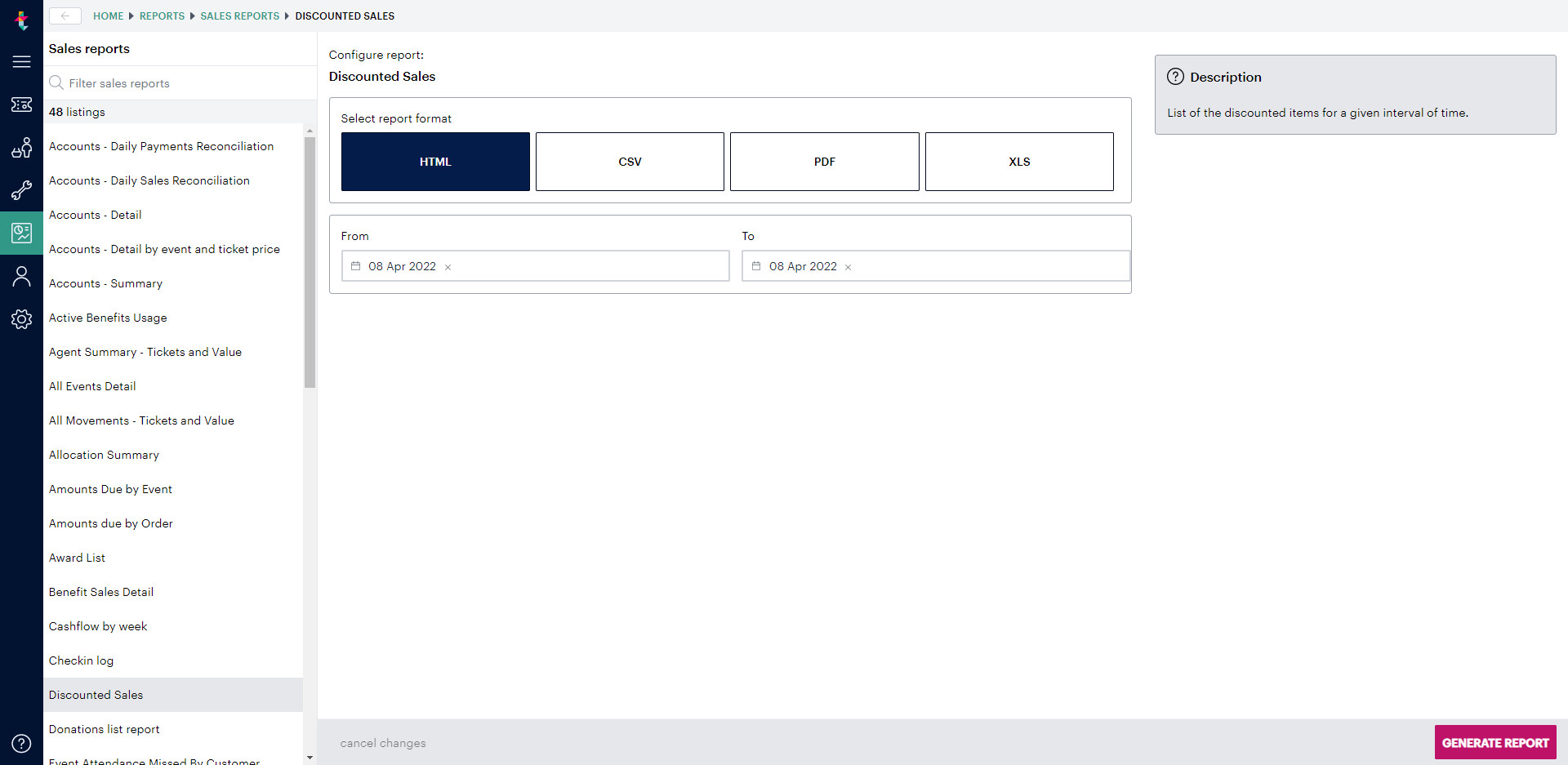
Task: Open the To date calendar dropdown
Action: coord(755,265)
